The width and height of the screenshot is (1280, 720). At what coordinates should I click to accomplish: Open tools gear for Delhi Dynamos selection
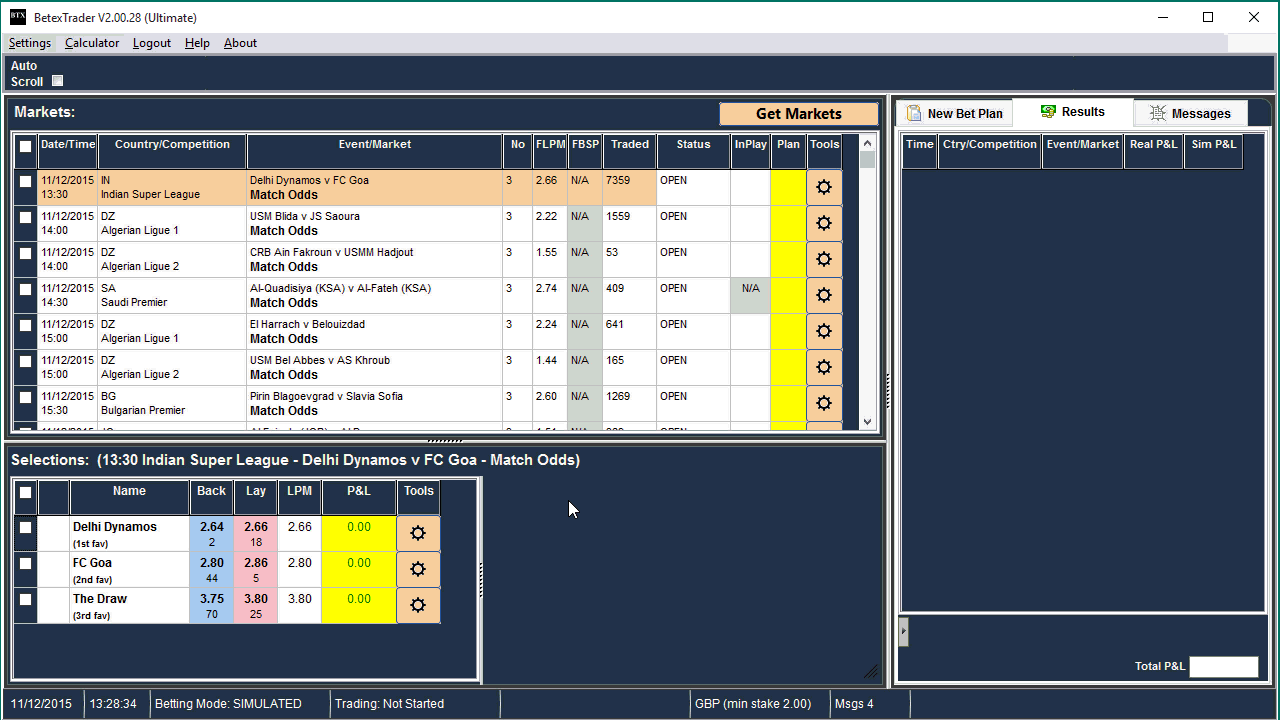point(418,533)
